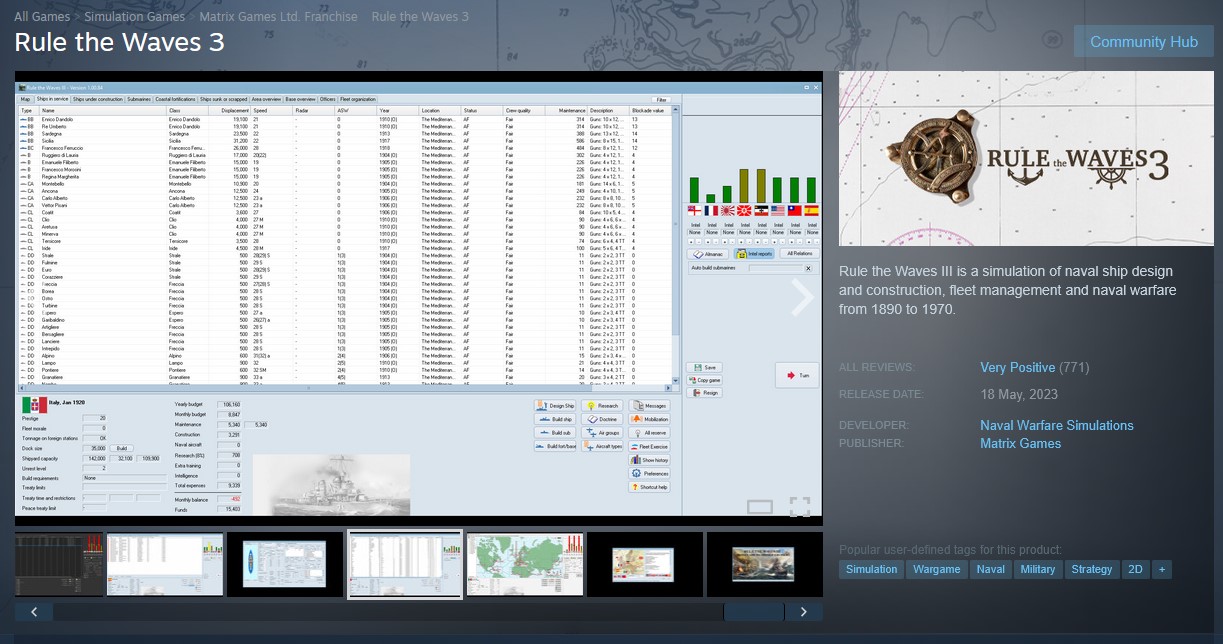Select the ship design screenshot thumbnail
This screenshot has width=1223, height=644.
[x=285, y=564]
